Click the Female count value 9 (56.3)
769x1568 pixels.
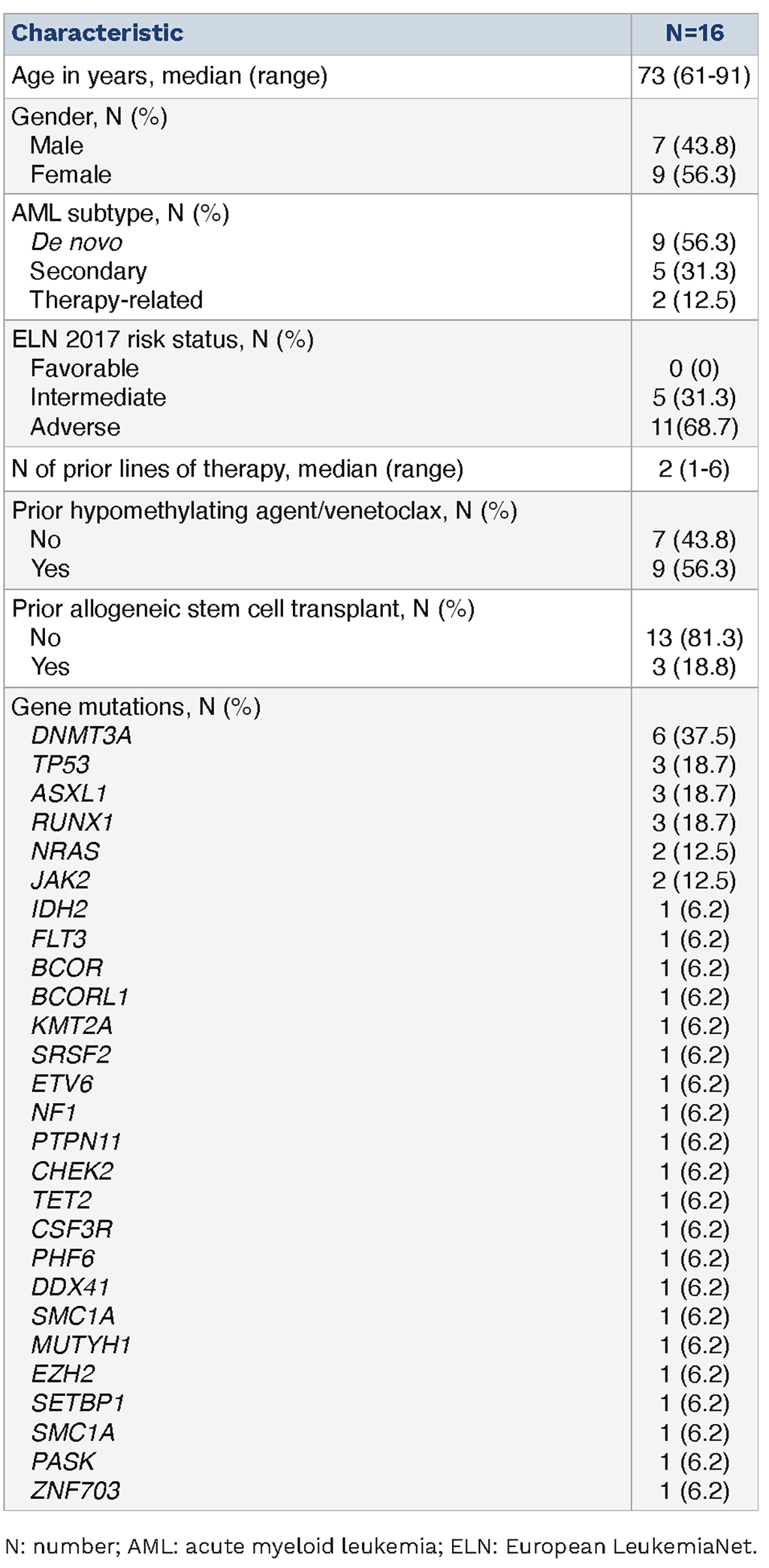(694, 175)
